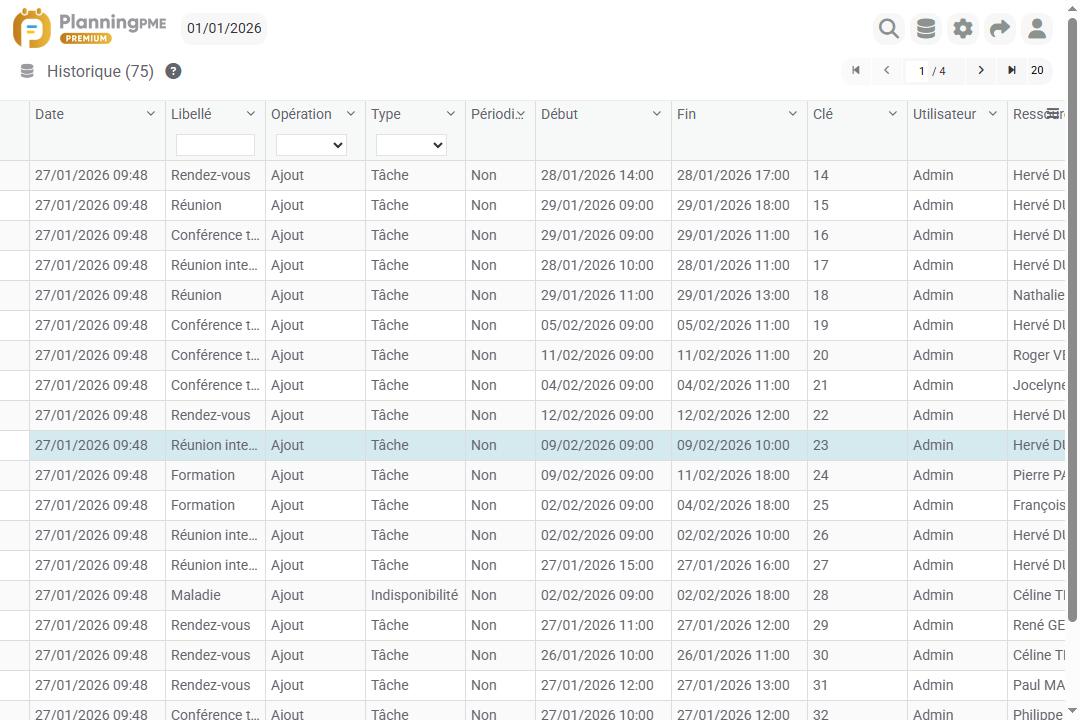
Task: Open the 01/01/2026 date picker
Action: click(224, 28)
